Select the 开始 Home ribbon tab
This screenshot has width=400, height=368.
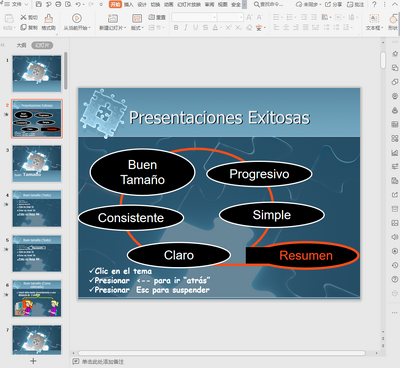pos(115,4)
